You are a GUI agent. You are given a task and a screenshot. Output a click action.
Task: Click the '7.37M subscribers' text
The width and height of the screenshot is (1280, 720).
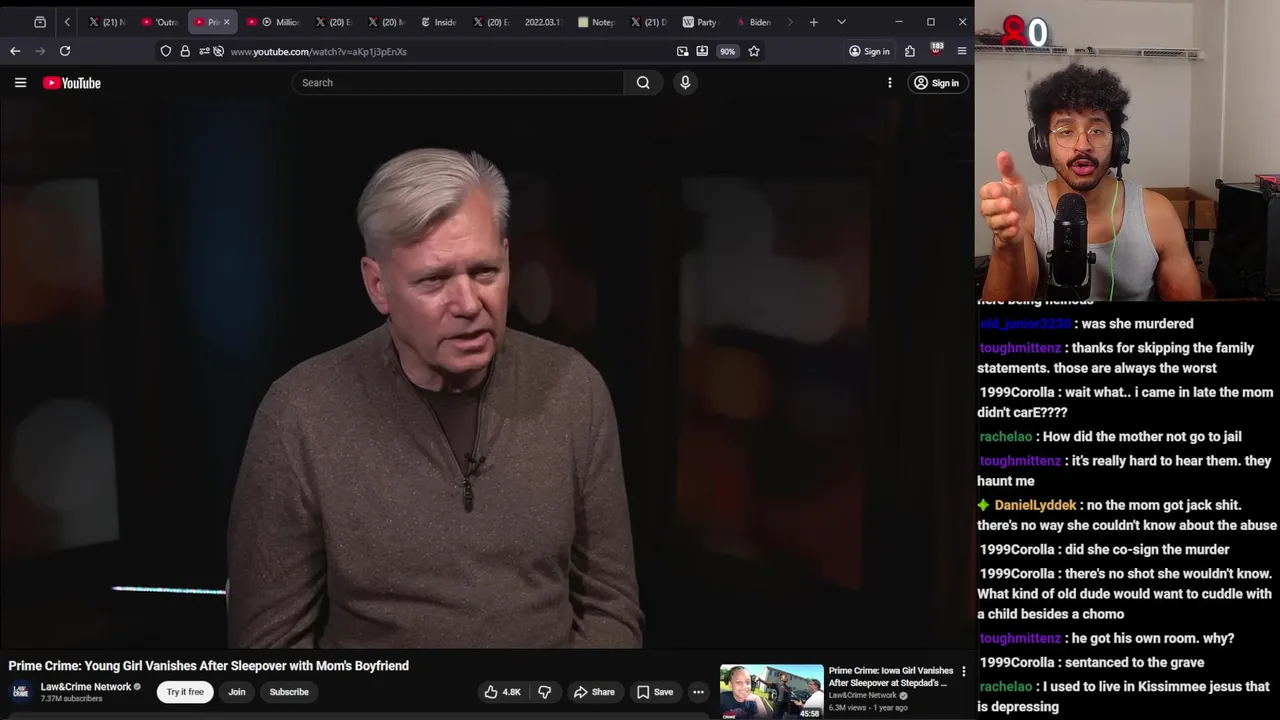click(x=71, y=699)
